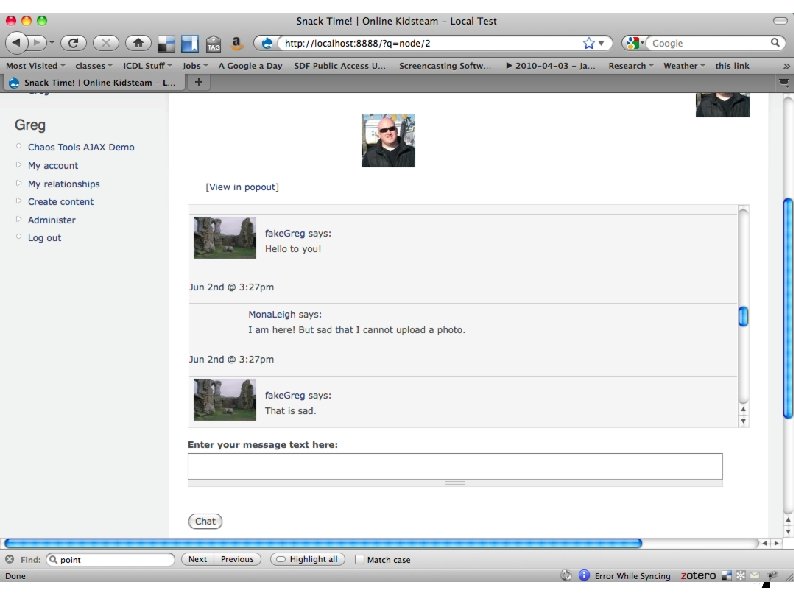Click the Google search input field

click(x=710, y=44)
